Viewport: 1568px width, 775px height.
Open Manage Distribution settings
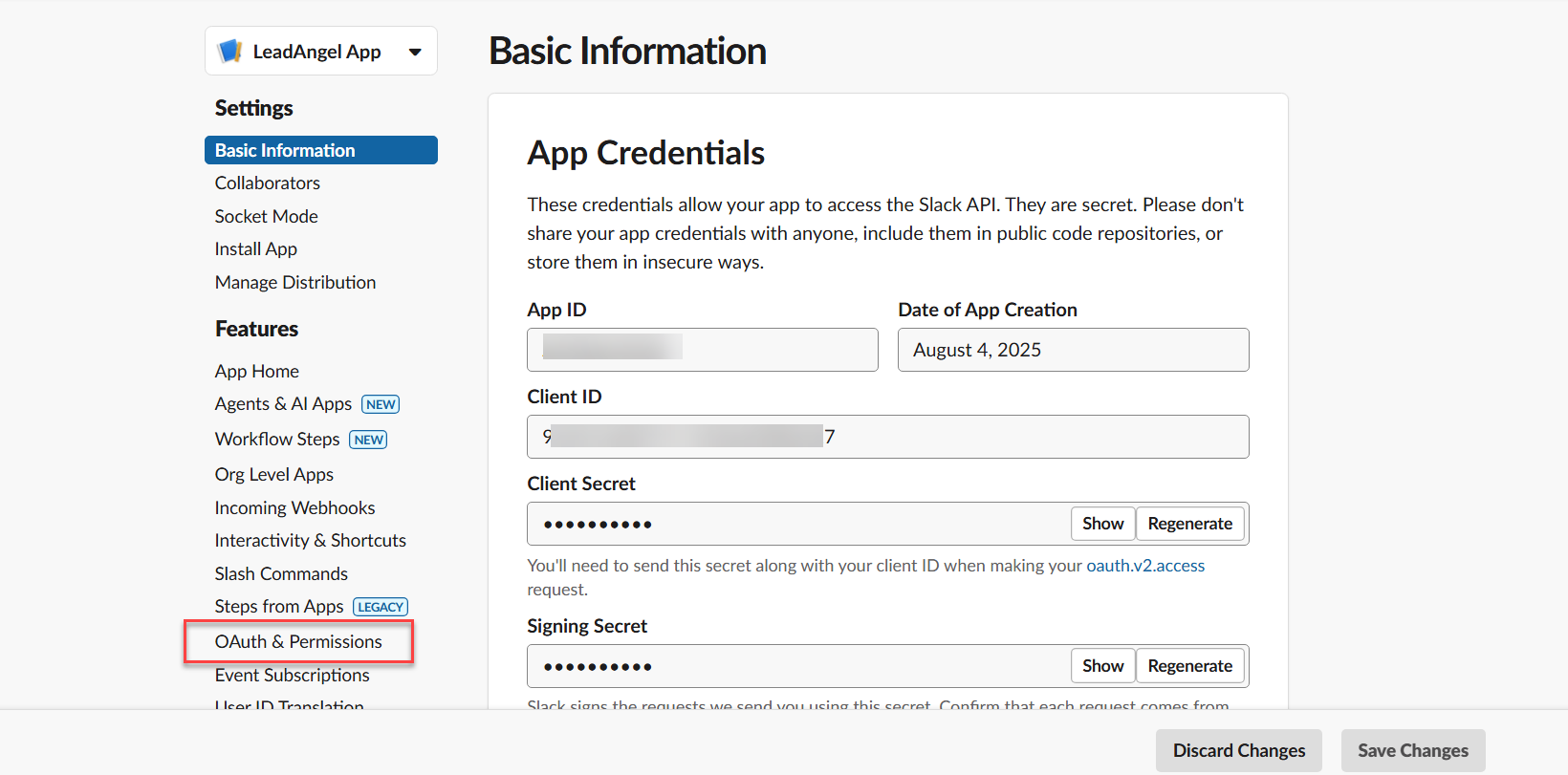click(x=295, y=282)
